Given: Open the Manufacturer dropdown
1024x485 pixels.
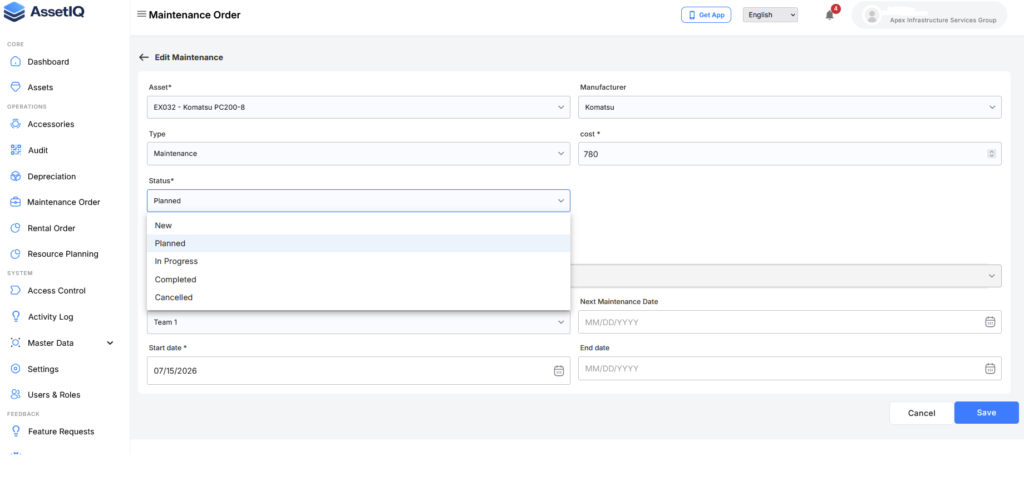Looking at the screenshot, I should coord(790,107).
